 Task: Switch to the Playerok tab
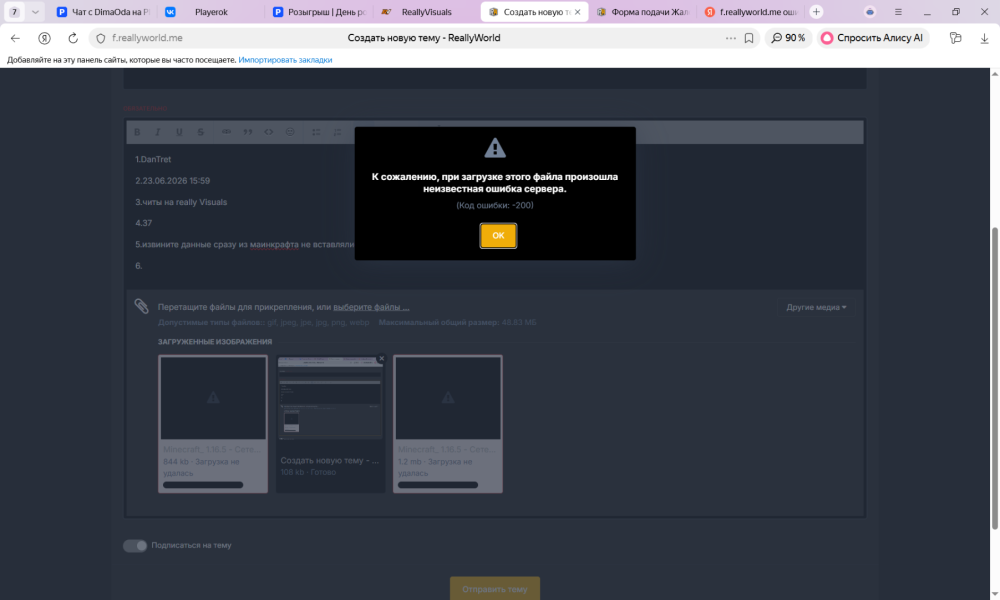click(211, 11)
